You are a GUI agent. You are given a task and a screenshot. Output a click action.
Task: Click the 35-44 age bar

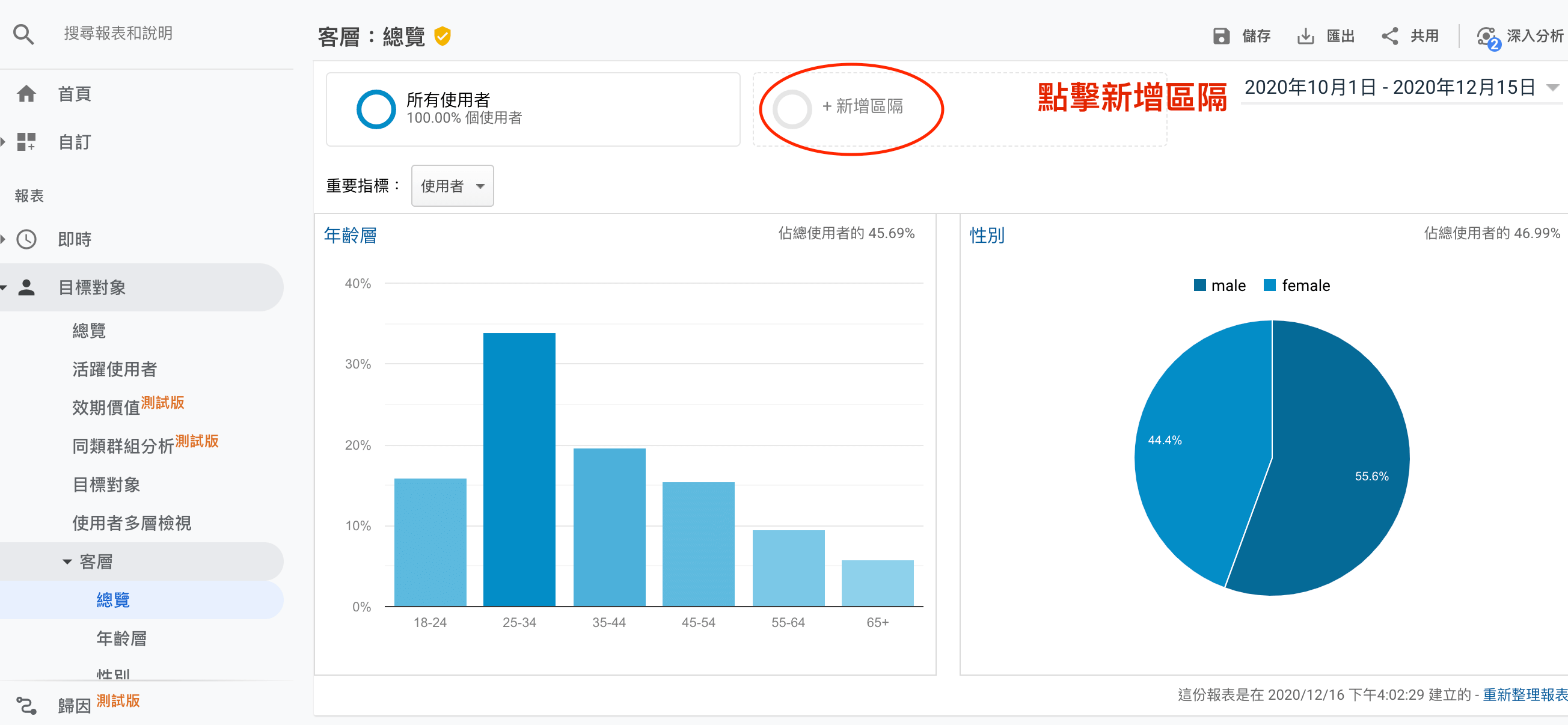tap(609, 527)
